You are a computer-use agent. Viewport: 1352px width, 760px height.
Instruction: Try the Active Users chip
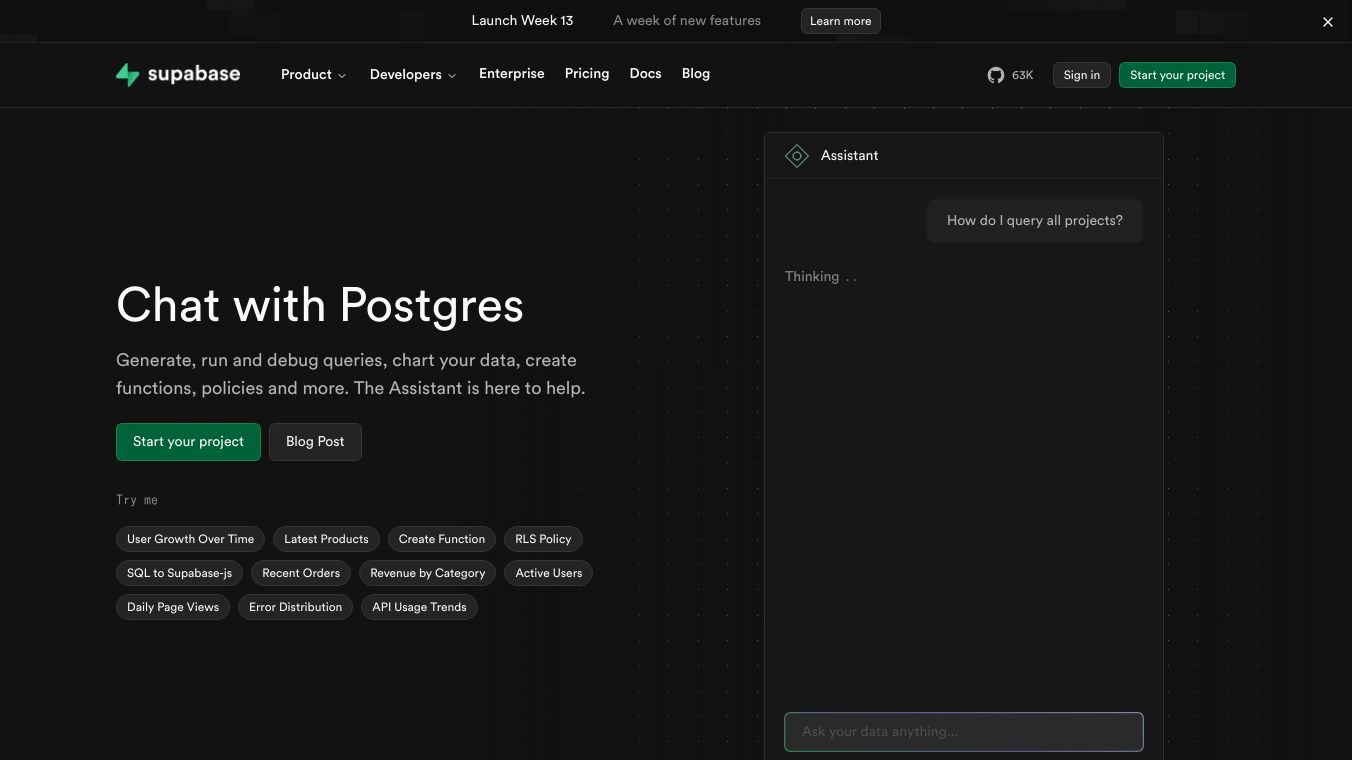pos(549,573)
